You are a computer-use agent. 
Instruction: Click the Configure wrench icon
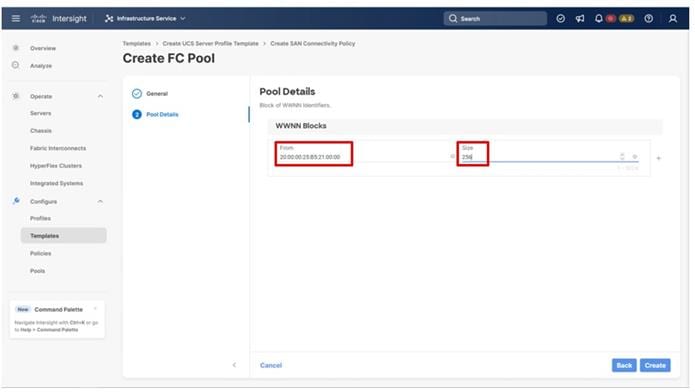click(16, 201)
